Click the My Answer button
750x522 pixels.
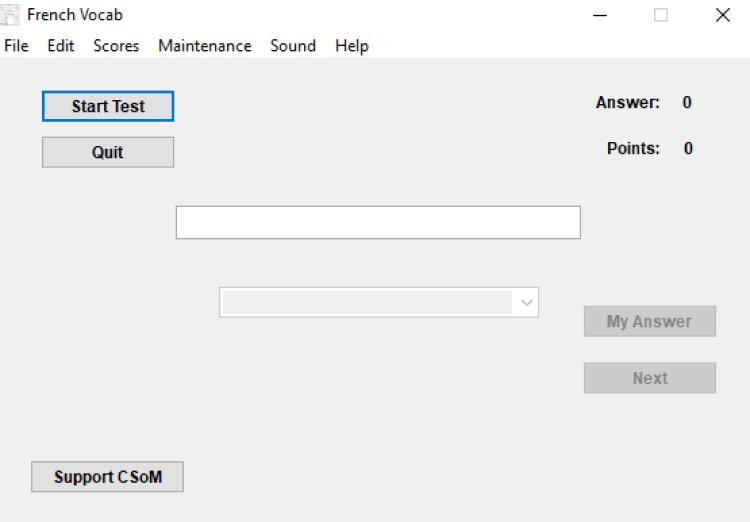pyautogui.click(x=649, y=321)
